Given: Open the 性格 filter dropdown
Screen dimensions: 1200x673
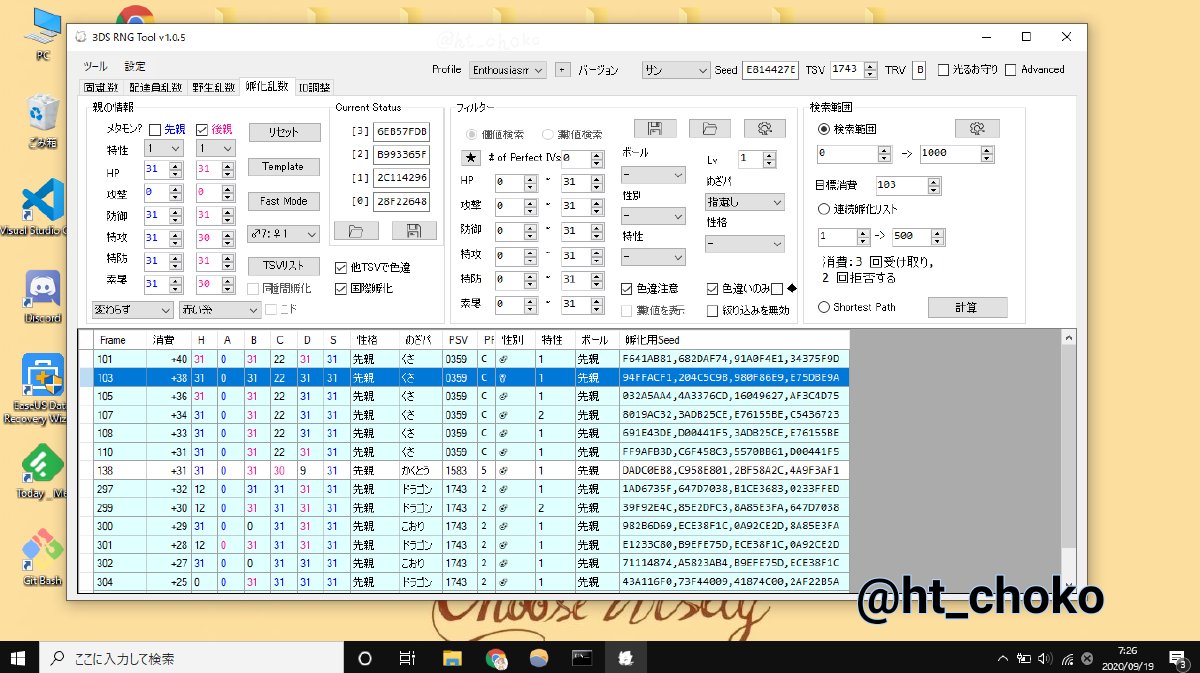Looking at the screenshot, I should 745,243.
